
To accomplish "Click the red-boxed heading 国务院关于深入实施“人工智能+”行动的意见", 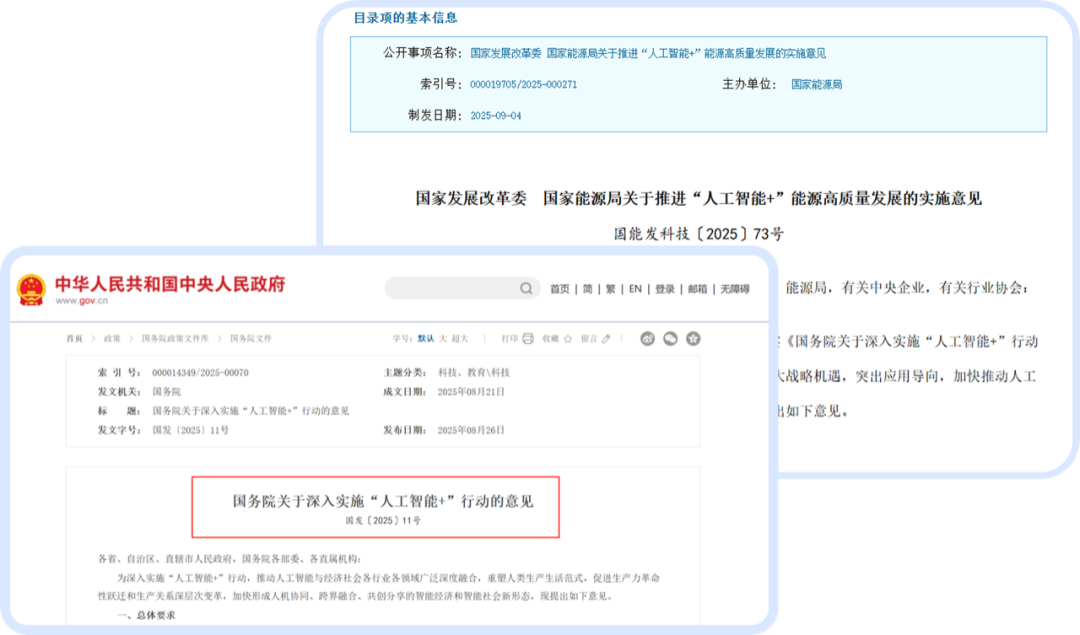I will (x=383, y=501).
